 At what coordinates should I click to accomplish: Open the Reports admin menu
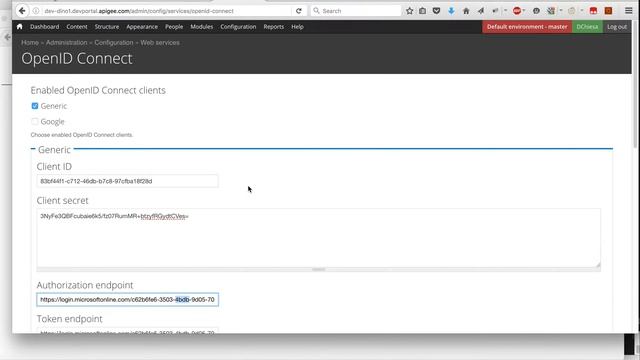[273, 27]
